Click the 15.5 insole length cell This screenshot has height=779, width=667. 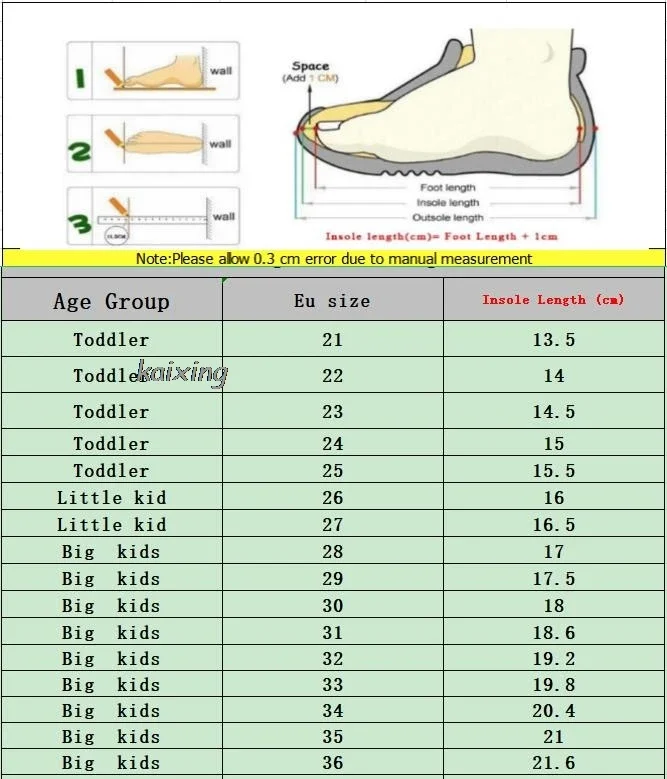pos(554,469)
